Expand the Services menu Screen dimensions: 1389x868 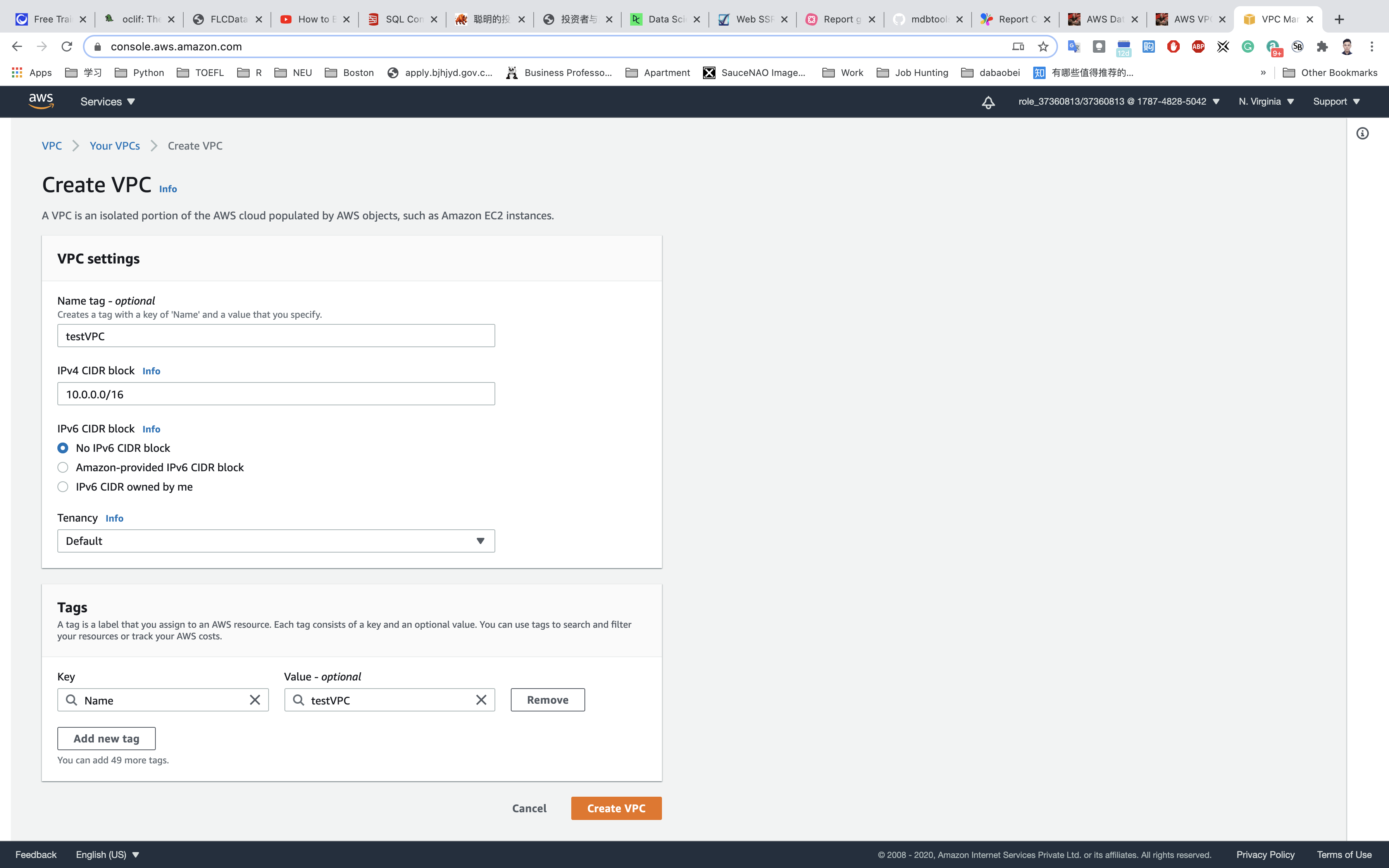tap(107, 102)
